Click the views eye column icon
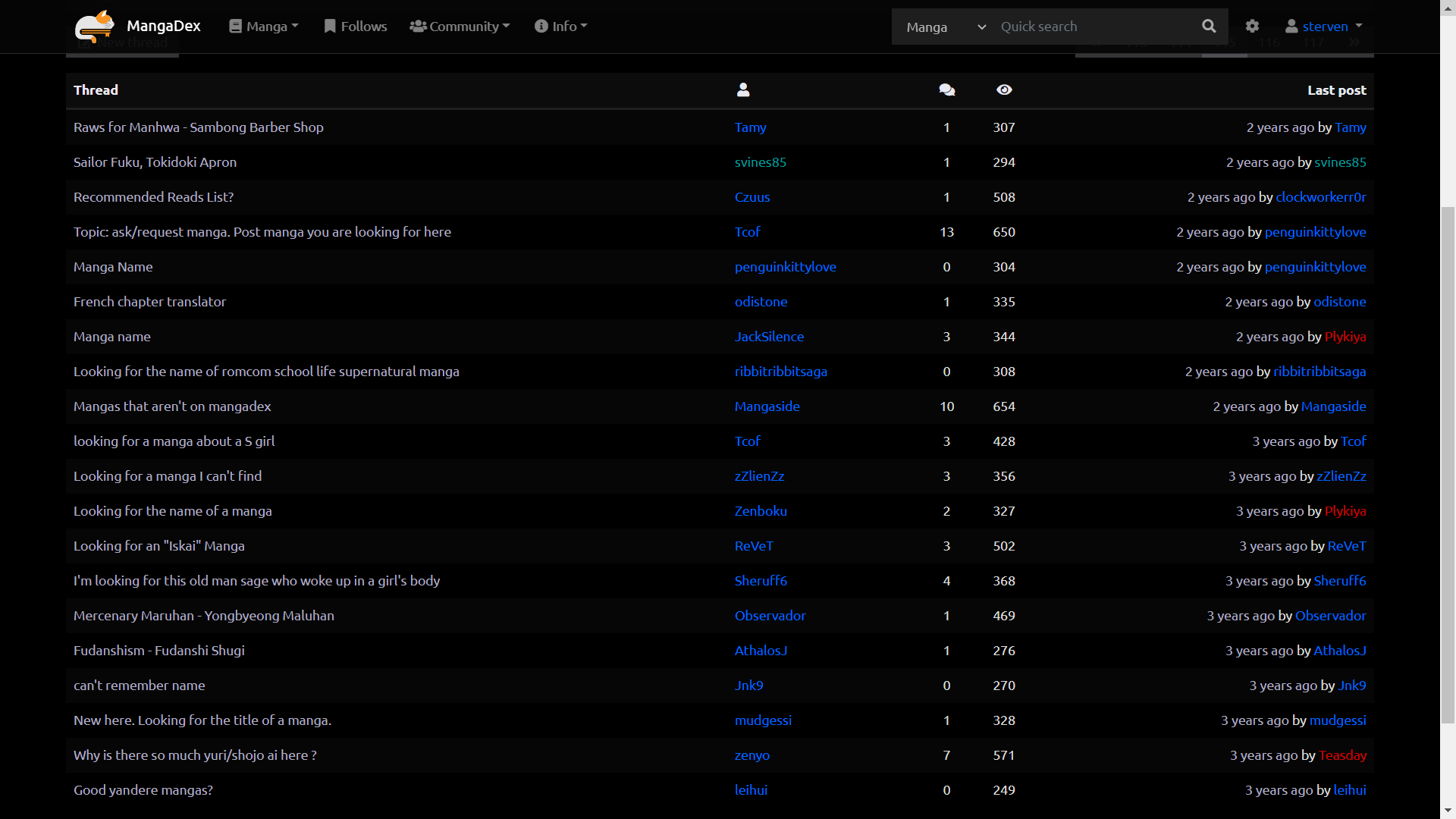 click(x=1004, y=90)
